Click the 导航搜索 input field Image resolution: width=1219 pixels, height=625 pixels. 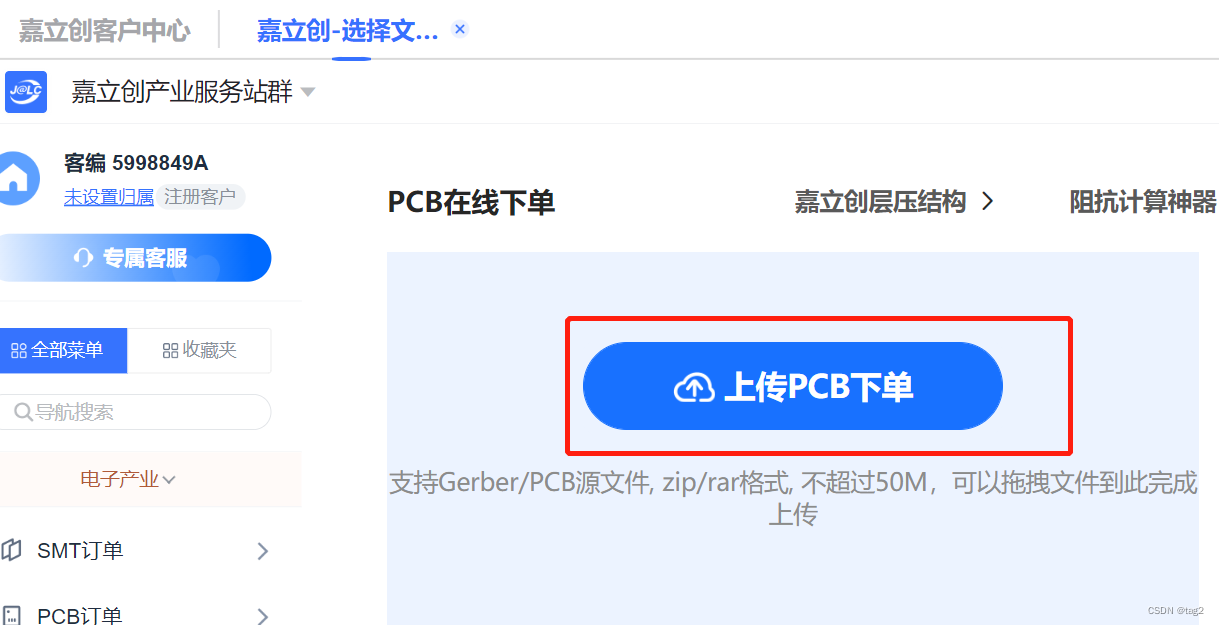coord(136,412)
